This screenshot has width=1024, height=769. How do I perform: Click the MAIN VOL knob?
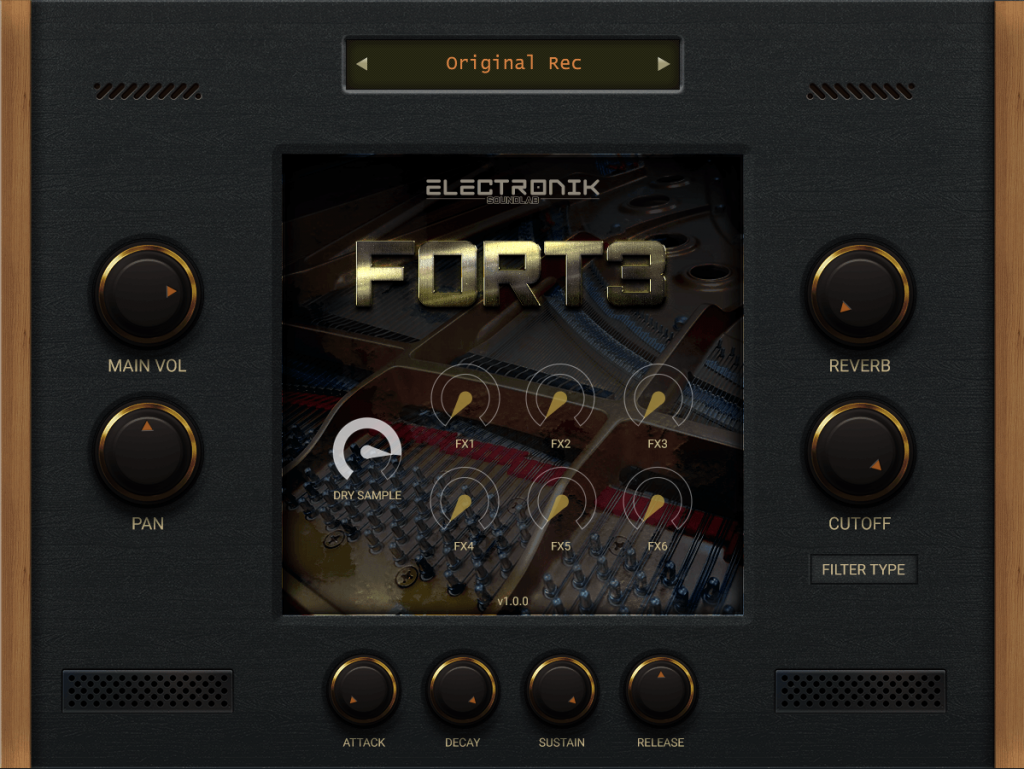(x=147, y=294)
